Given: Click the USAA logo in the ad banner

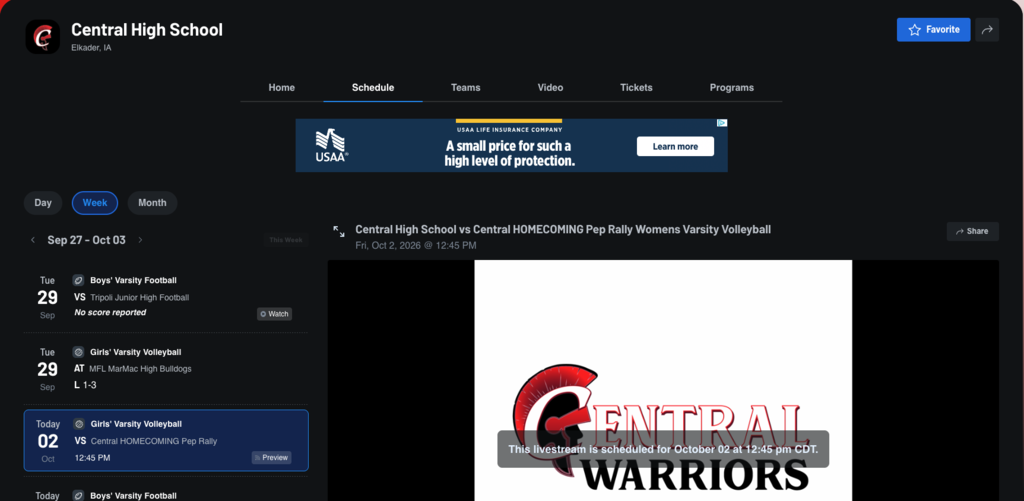Looking at the screenshot, I should pos(331,146).
